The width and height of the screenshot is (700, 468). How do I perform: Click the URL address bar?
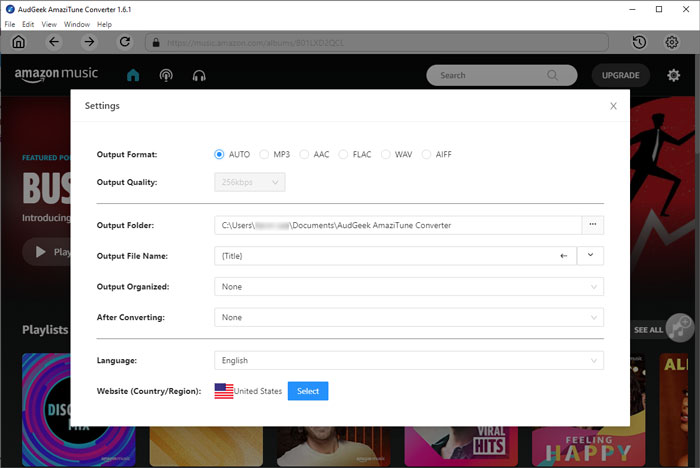point(377,43)
